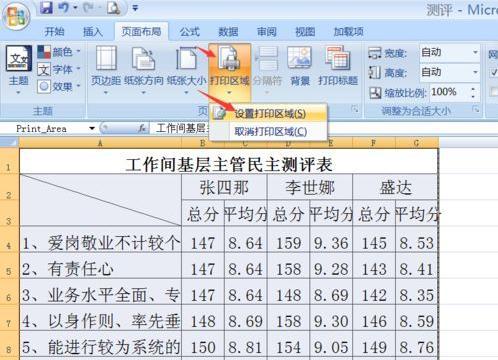Choose 取消打印区域(C) from the menu
The image size is (498, 360).
[x=269, y=132]
